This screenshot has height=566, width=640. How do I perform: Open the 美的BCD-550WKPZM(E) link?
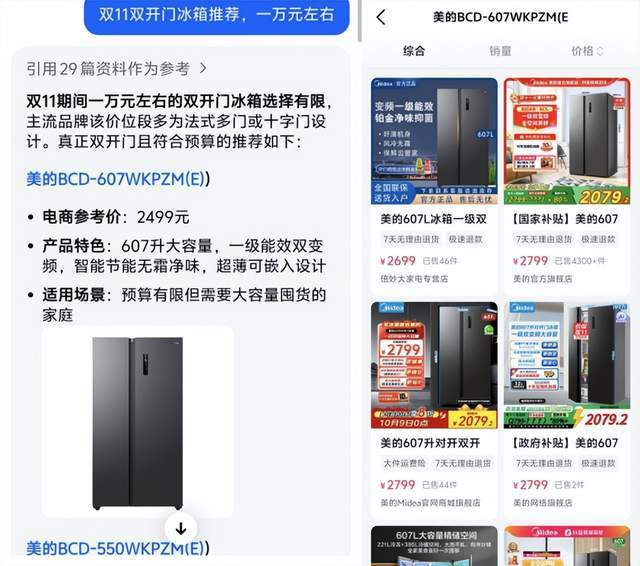tap(118, 548)
